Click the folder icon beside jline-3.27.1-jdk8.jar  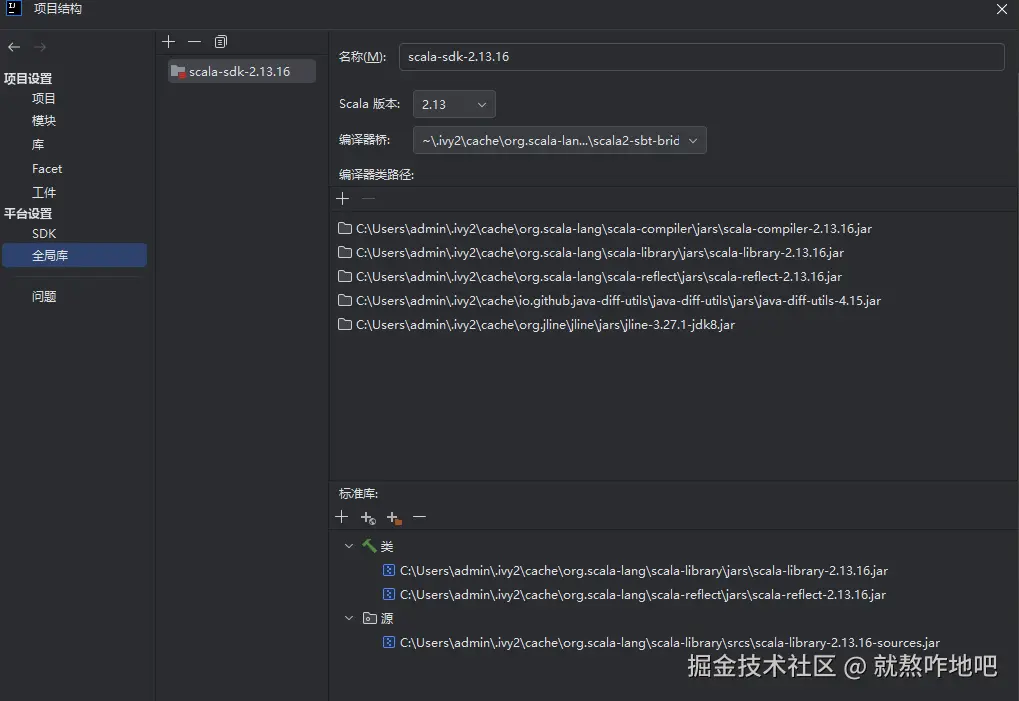click(344, 324)
